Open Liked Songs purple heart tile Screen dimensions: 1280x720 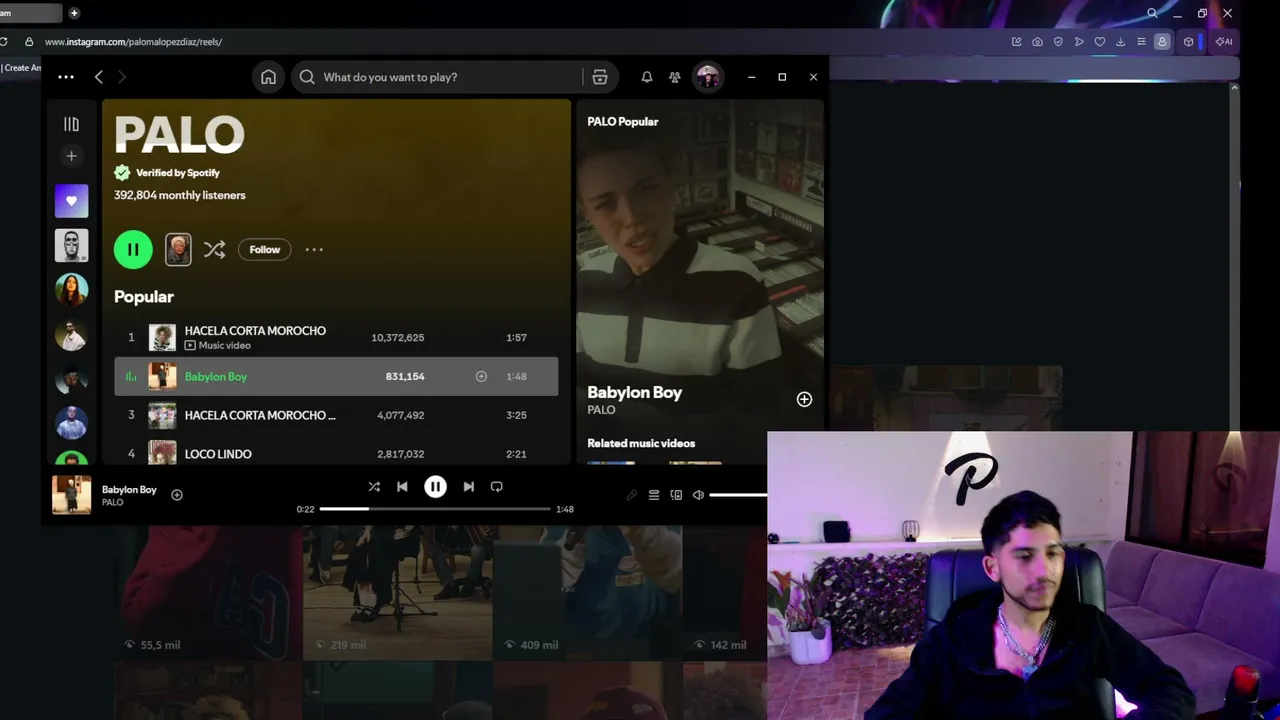coord(71,201)
